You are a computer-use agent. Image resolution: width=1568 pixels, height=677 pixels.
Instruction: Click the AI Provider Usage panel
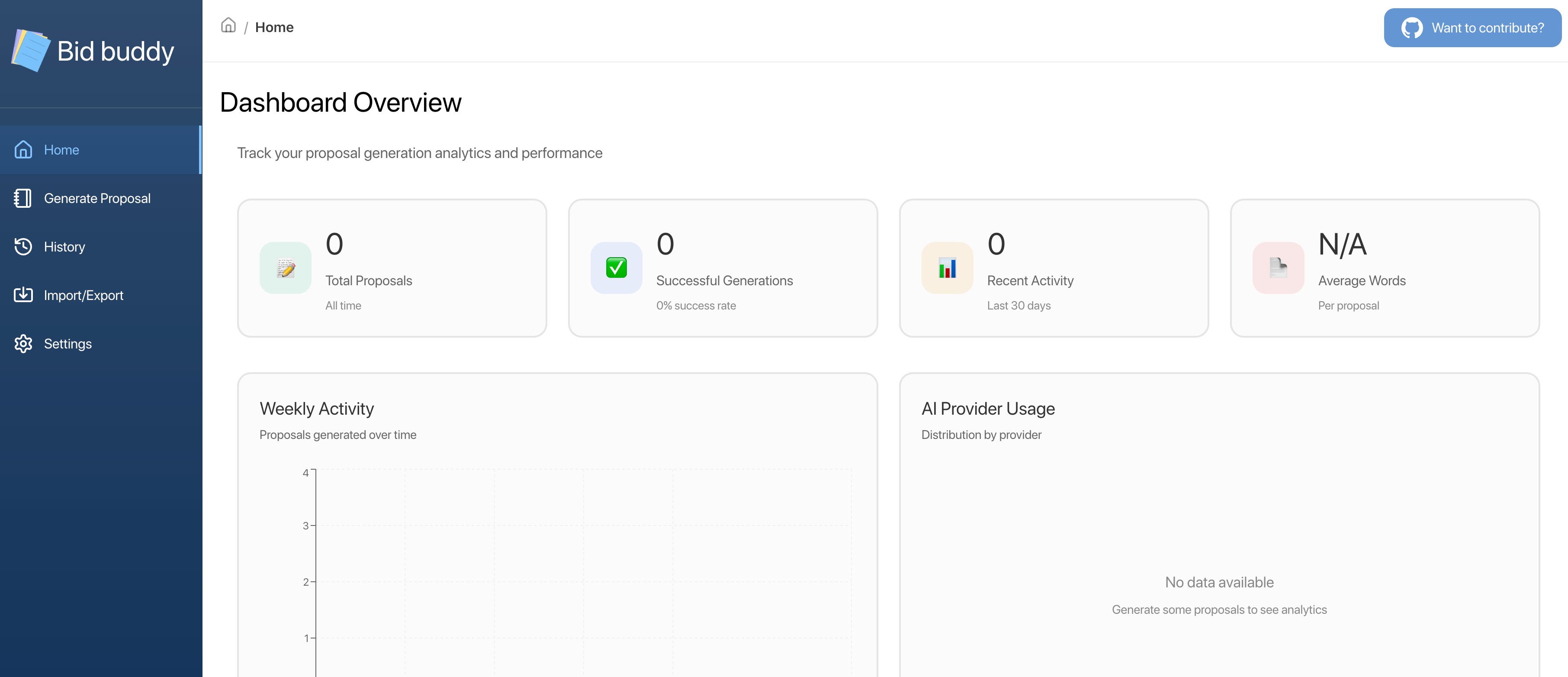click(x=1218, y=524)
